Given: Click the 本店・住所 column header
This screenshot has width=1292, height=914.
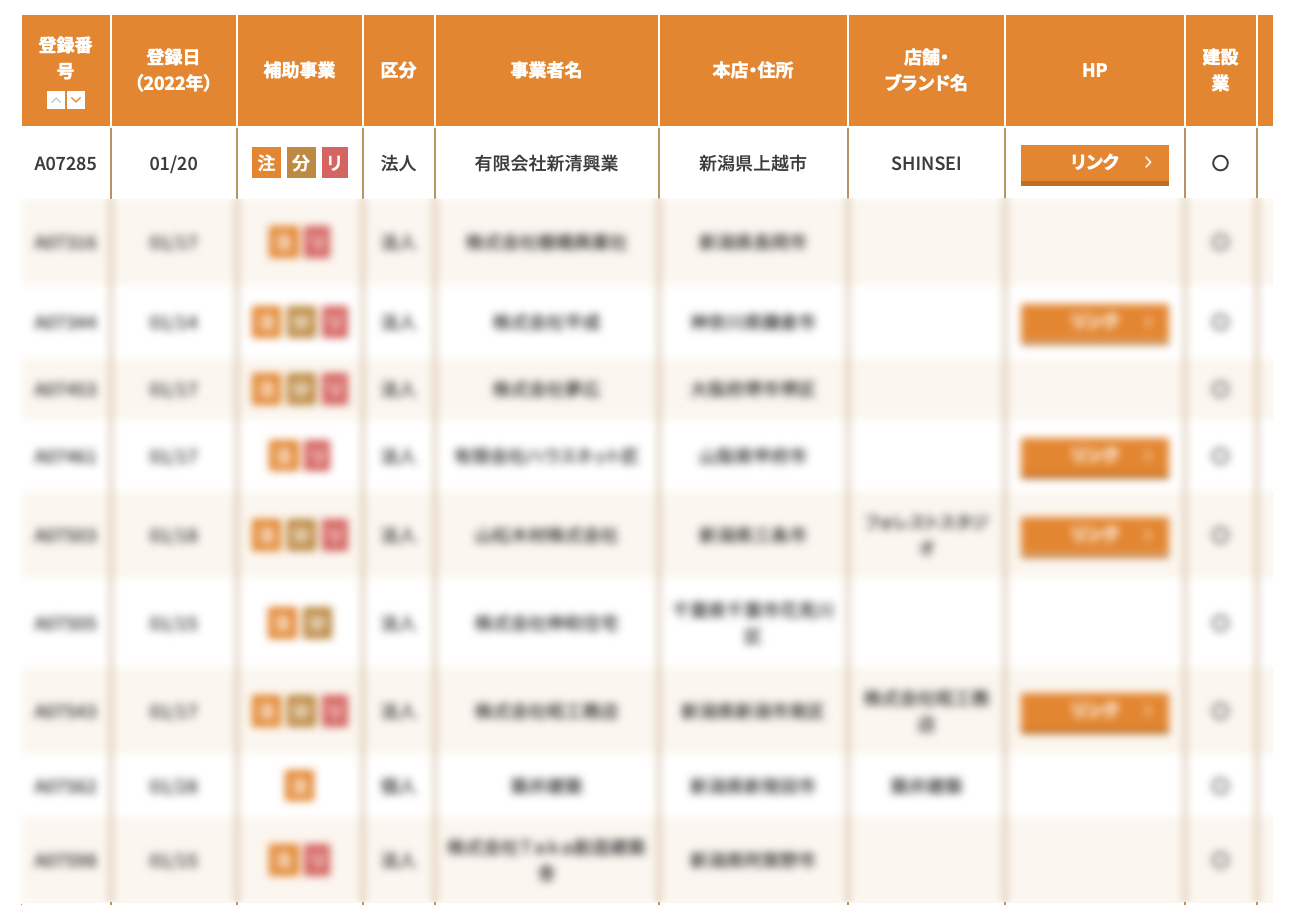Looking at the screenshot, I should coord(753,71).
